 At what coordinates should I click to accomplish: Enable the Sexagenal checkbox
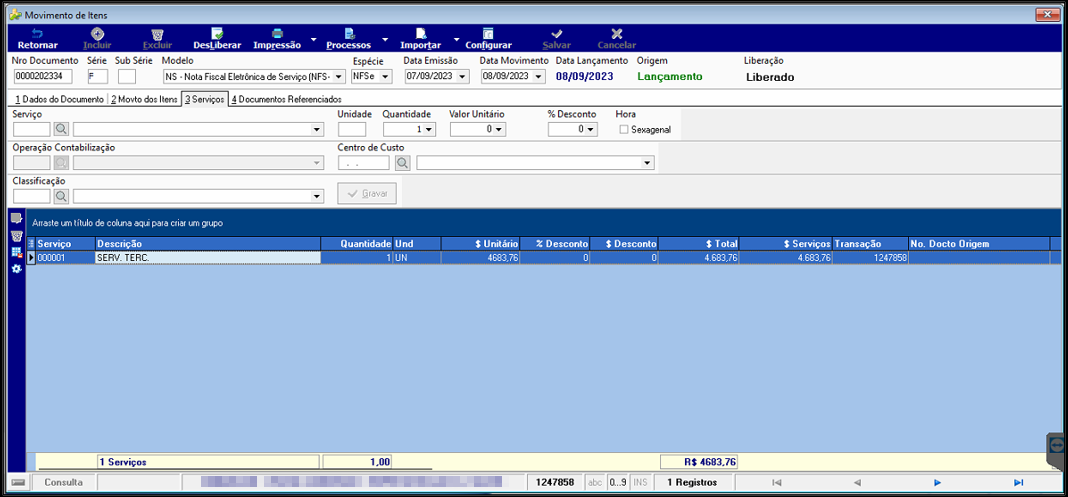pos(623,129)
